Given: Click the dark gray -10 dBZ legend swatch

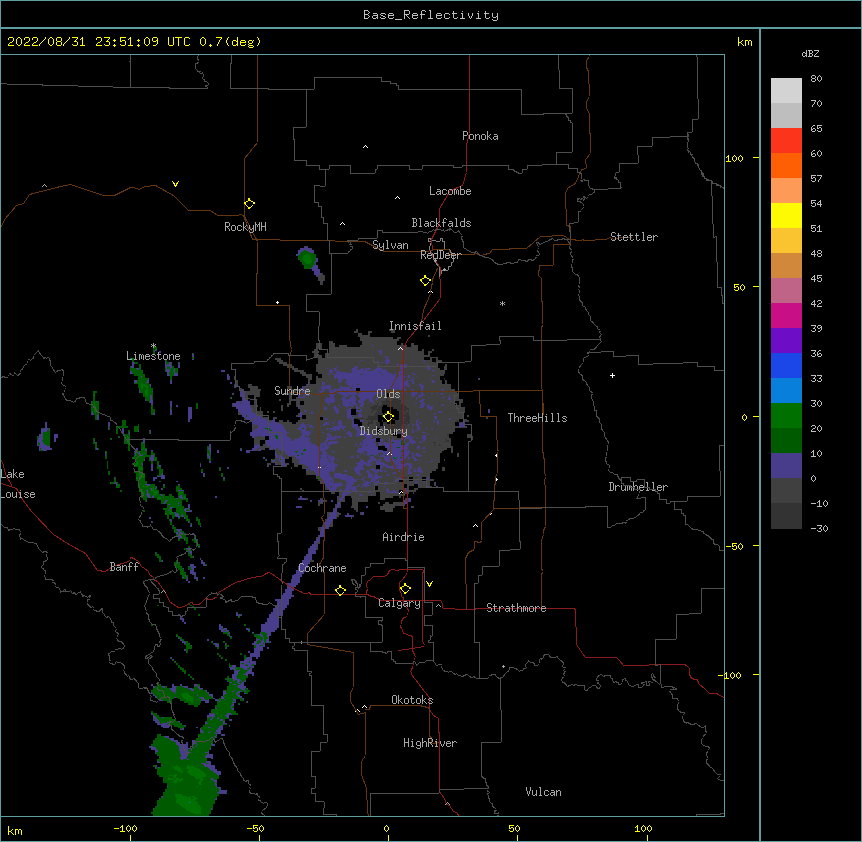Looking at the screenshot, I should (x=786, y=516).
